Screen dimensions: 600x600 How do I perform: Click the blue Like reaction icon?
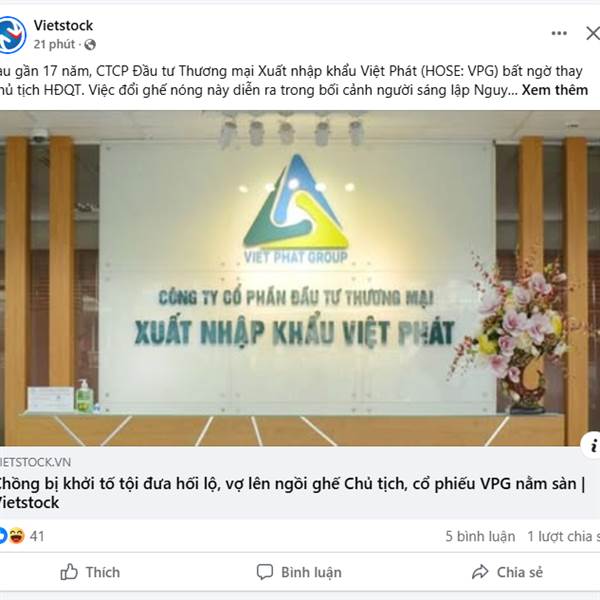click(3, 536)
